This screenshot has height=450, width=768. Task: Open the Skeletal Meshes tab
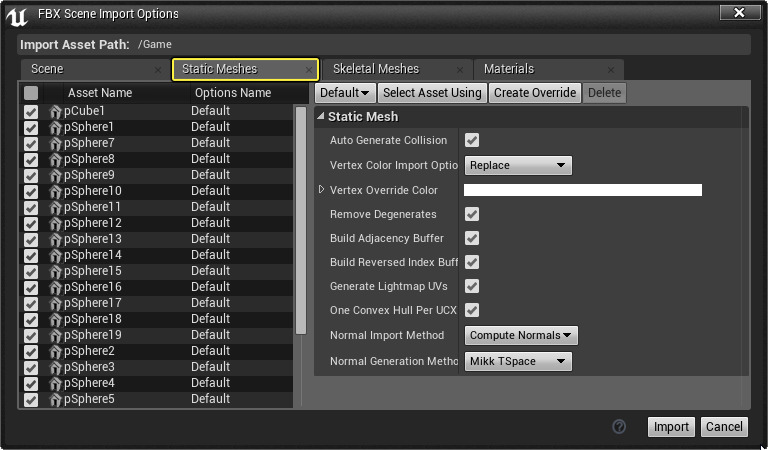tap(375, 69)
